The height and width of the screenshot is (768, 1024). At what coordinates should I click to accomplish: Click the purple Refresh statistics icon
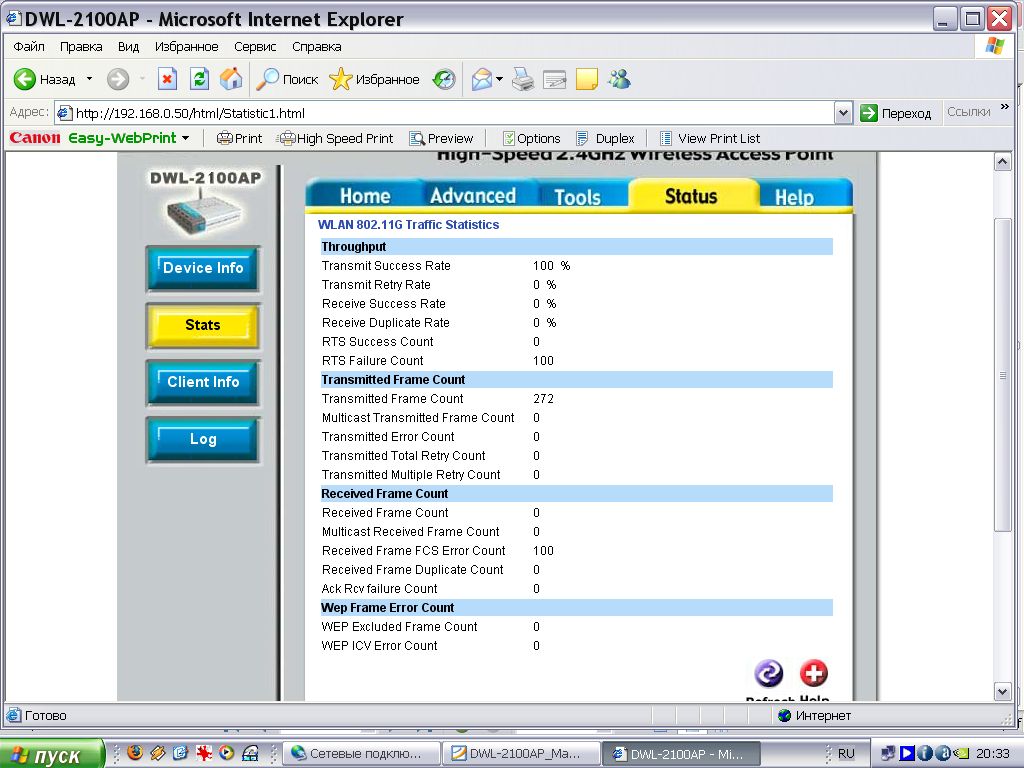click(x=768, y=673)
